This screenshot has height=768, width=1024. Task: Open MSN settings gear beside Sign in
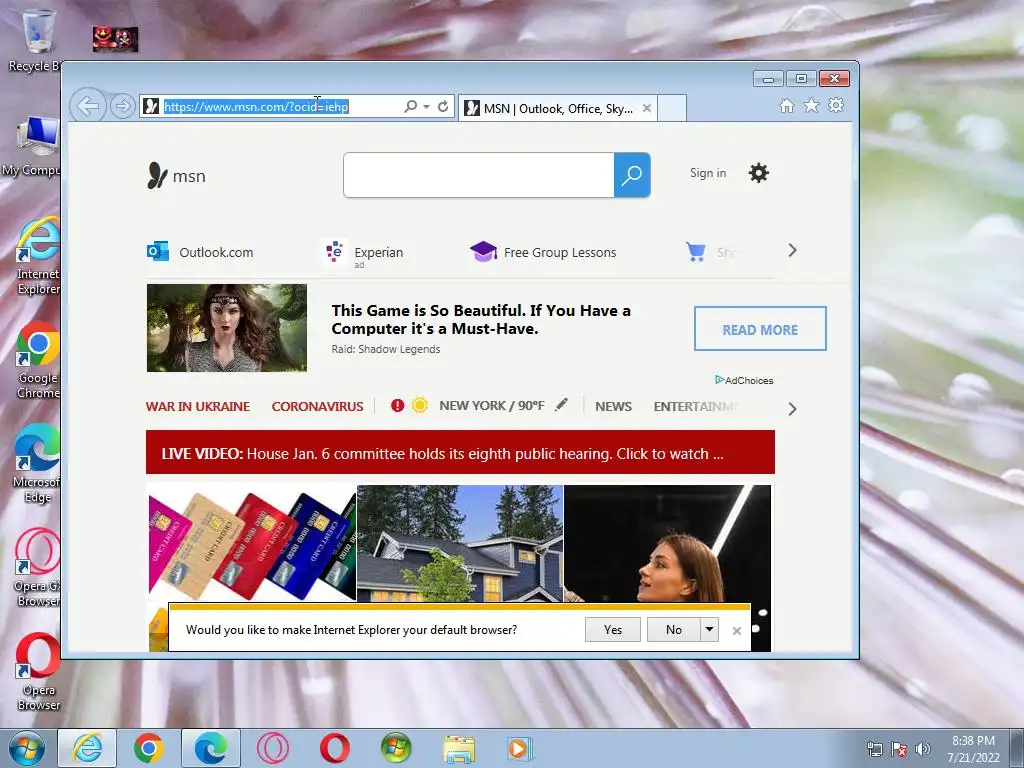tap(758, 173)
